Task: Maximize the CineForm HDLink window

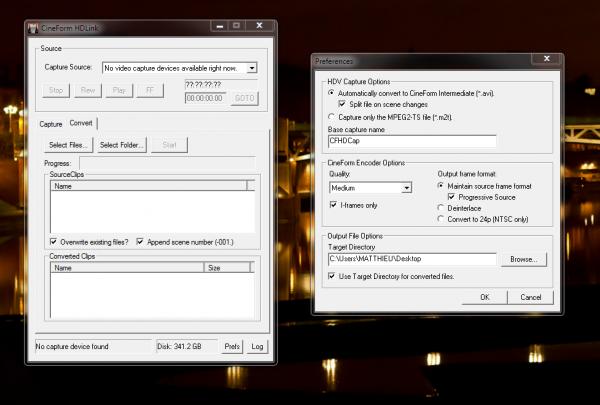Action: [236, 26]
